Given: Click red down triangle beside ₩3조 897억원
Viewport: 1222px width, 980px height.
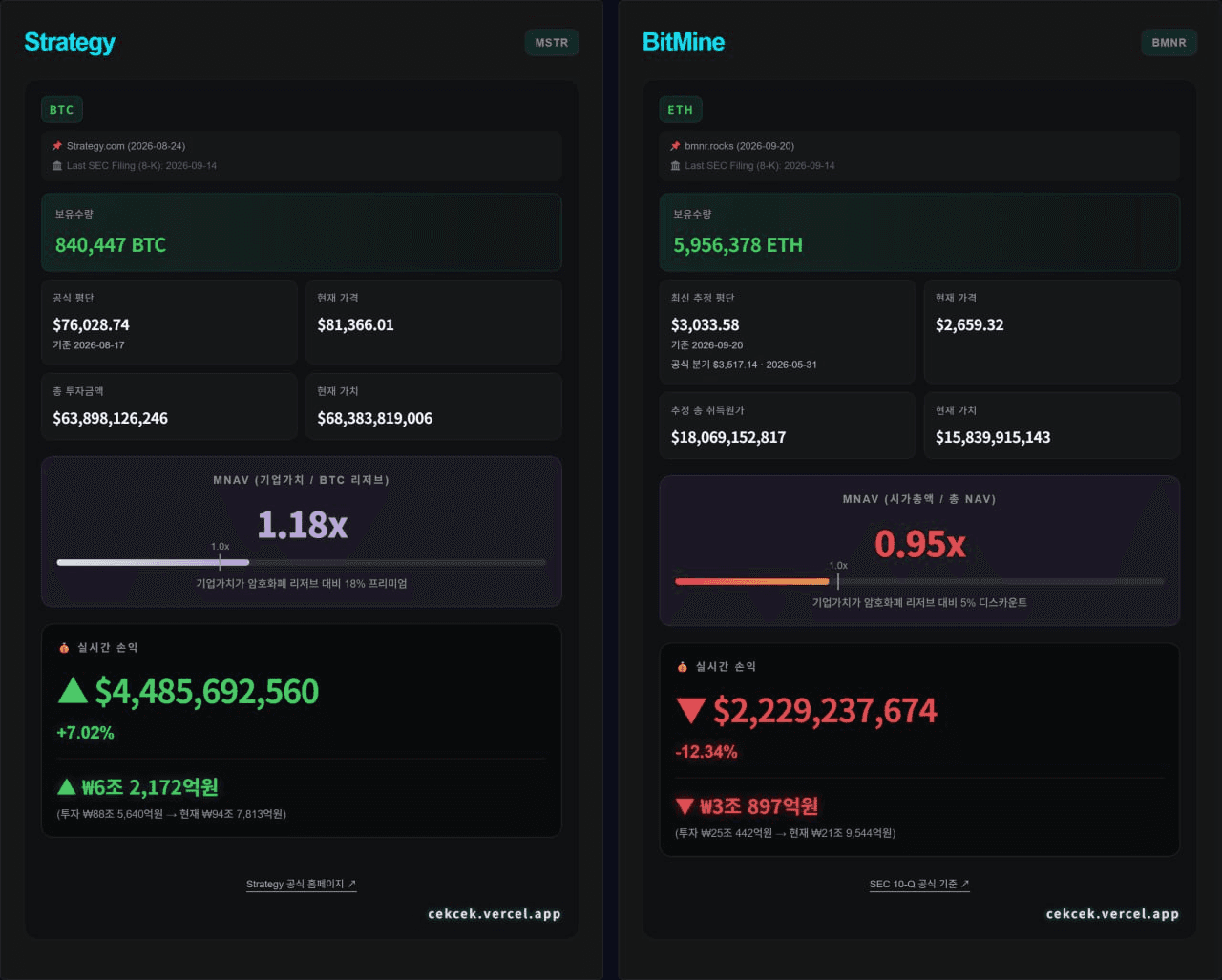Looking at the screenshot, I should 685,806.
